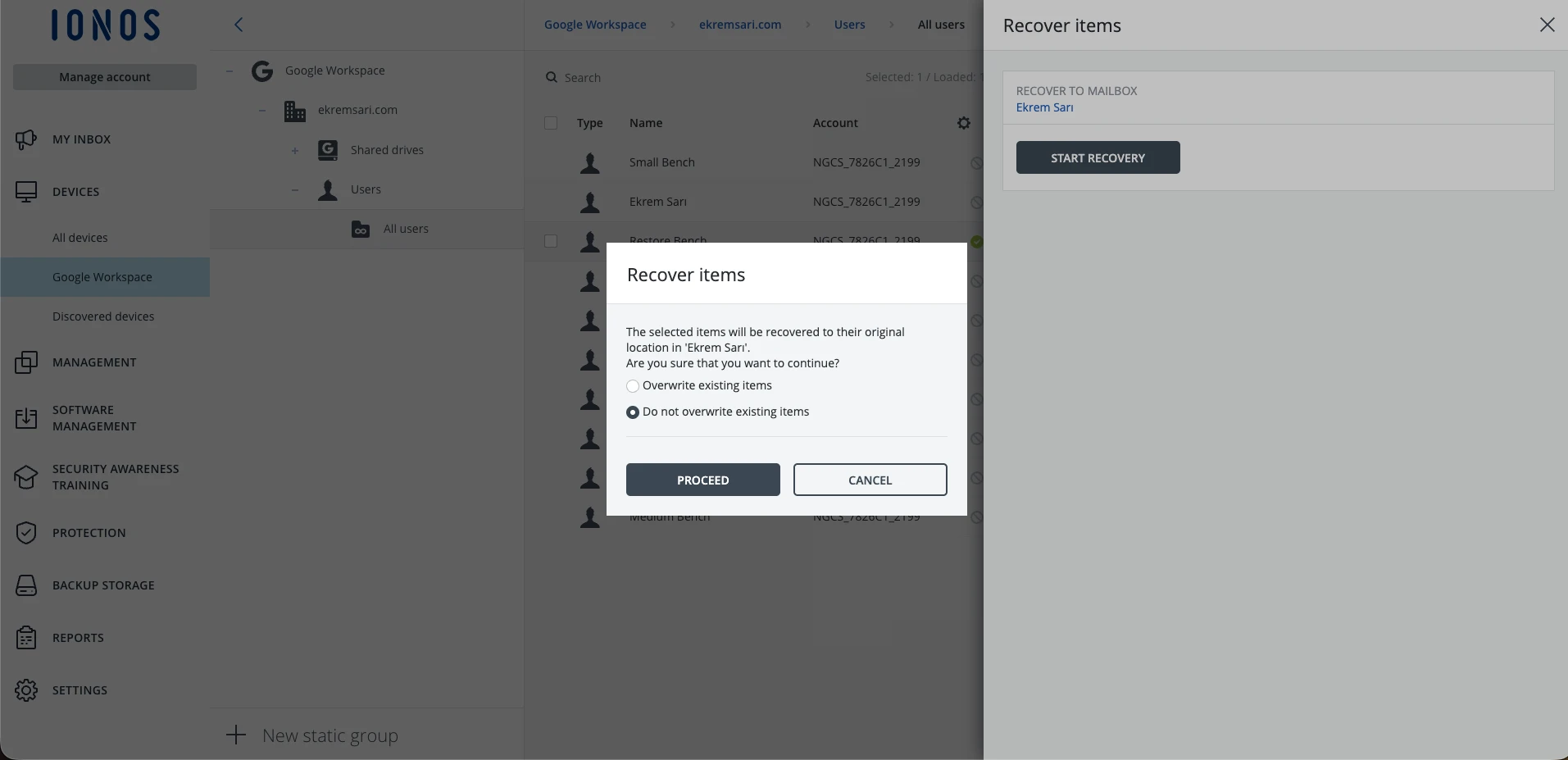Click the CANCEL button in dialog

pos(870,480)
